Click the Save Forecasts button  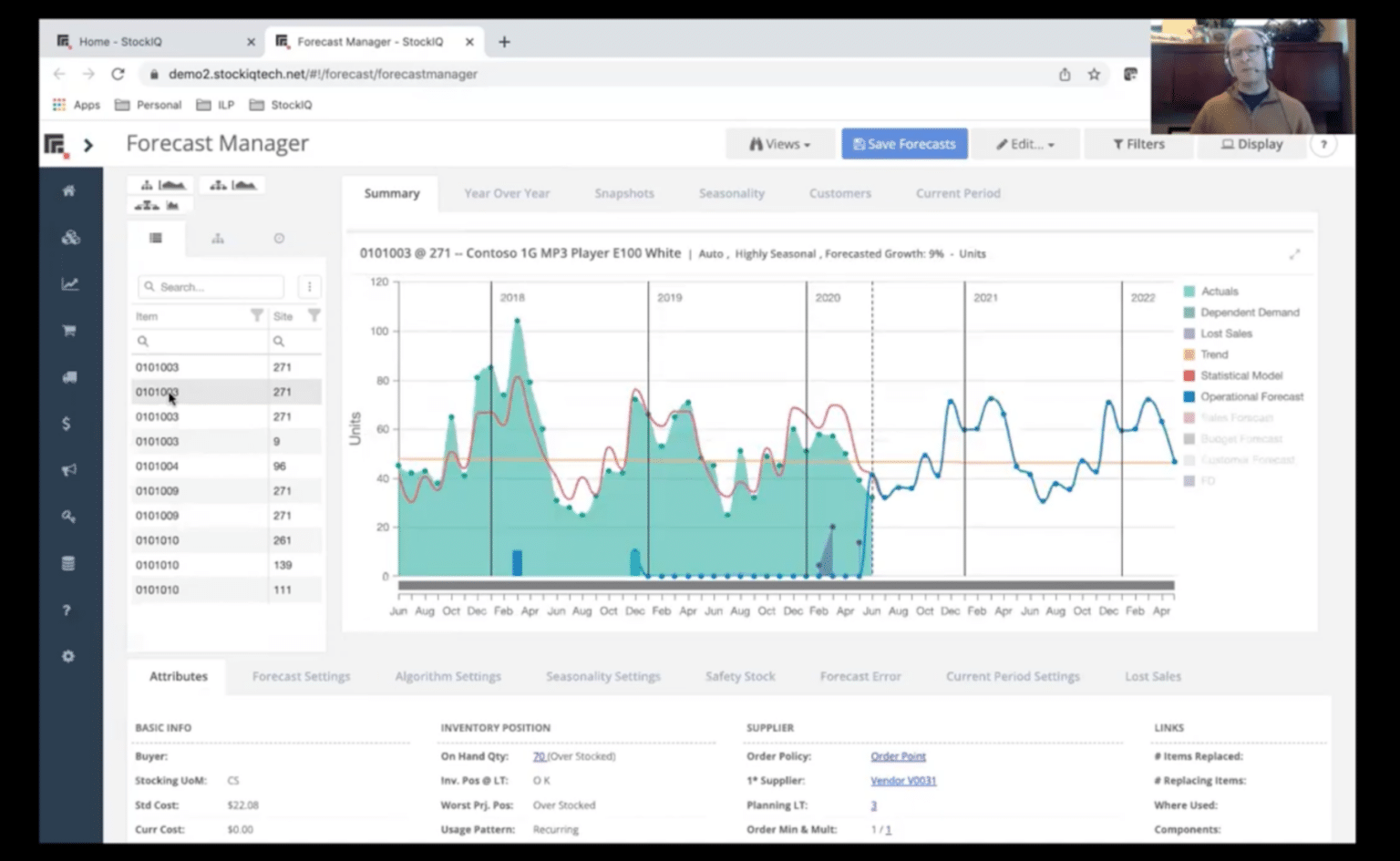click(903, 143)
